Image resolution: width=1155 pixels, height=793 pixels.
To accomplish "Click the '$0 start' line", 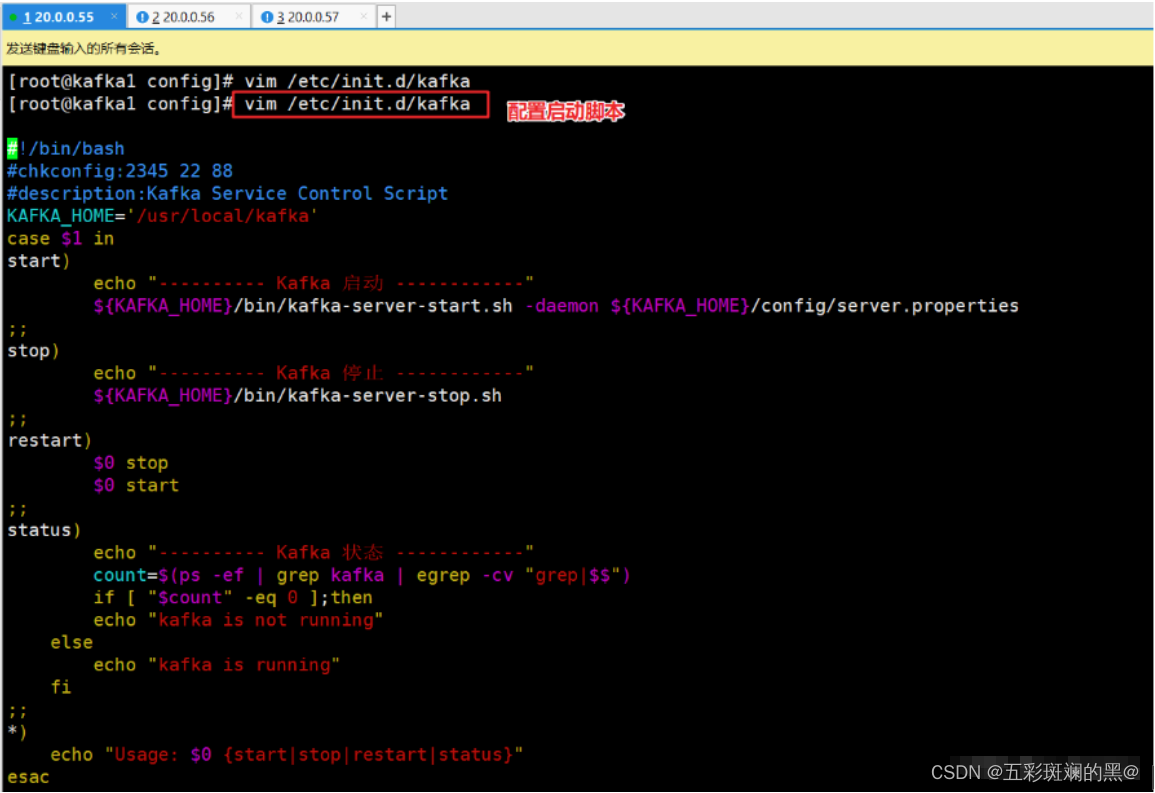I will click(x=136, y=485).
